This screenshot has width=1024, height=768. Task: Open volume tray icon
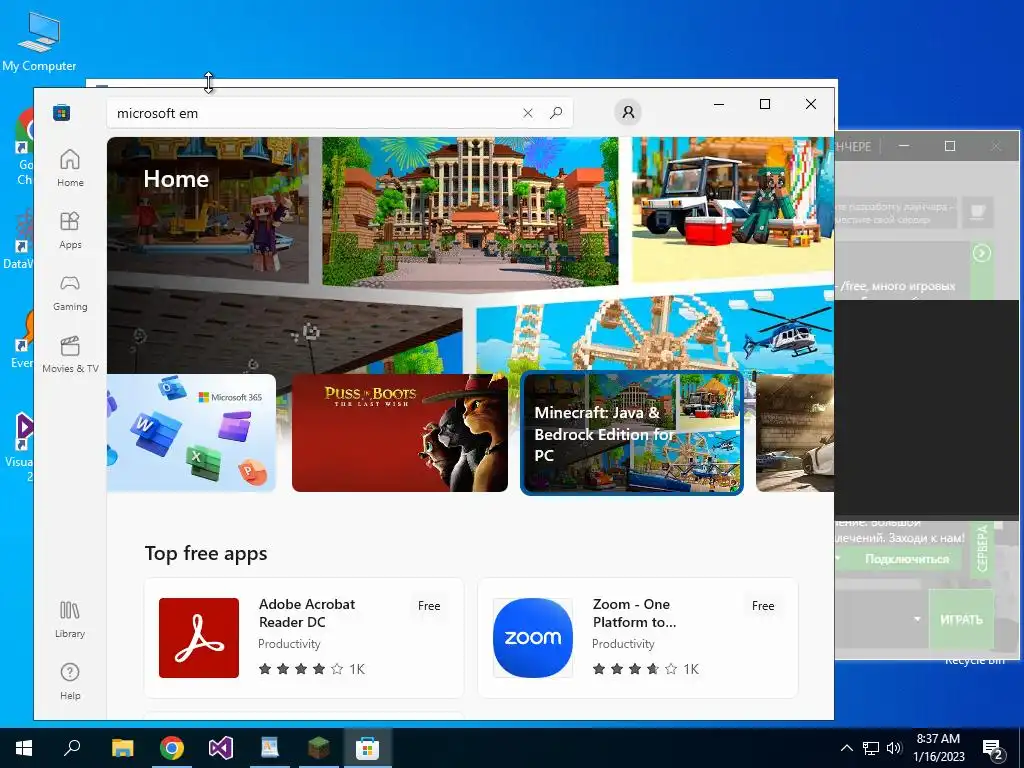[894, 748]
